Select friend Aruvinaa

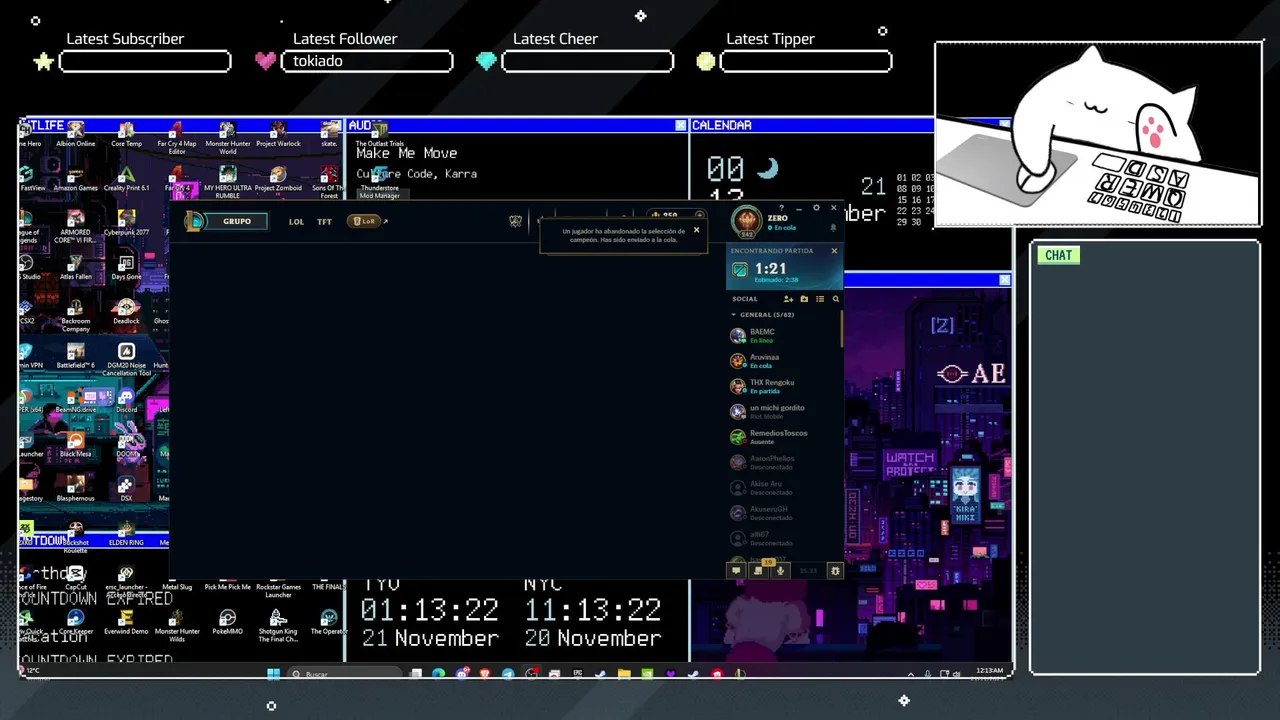coord(784,361)
